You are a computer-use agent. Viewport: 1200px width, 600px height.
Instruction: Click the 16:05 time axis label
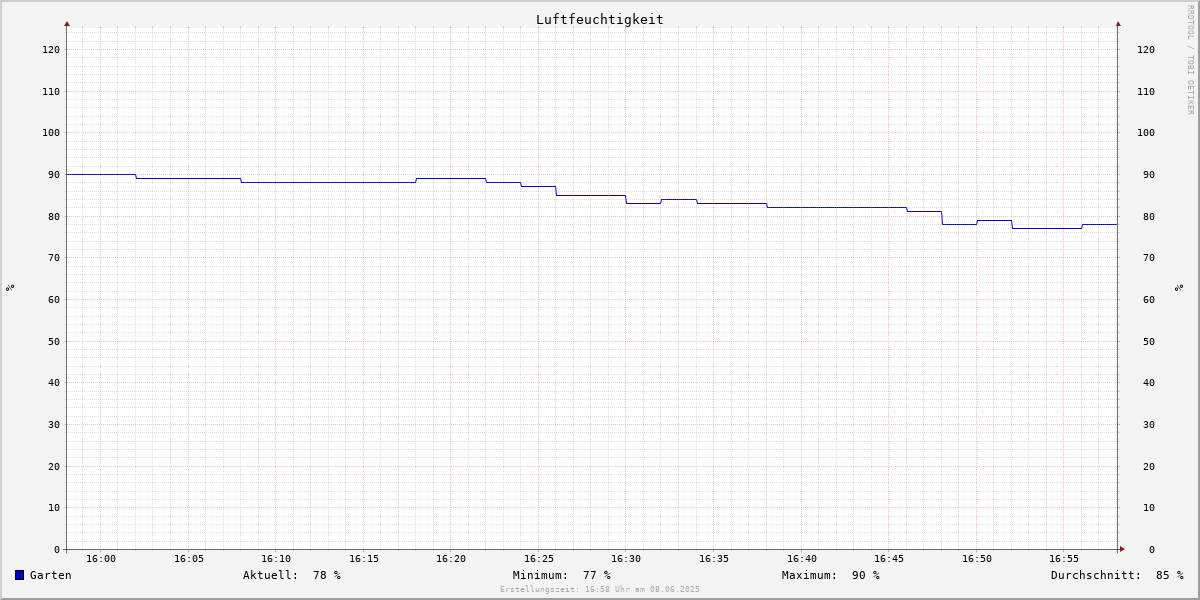coord(189,559)
